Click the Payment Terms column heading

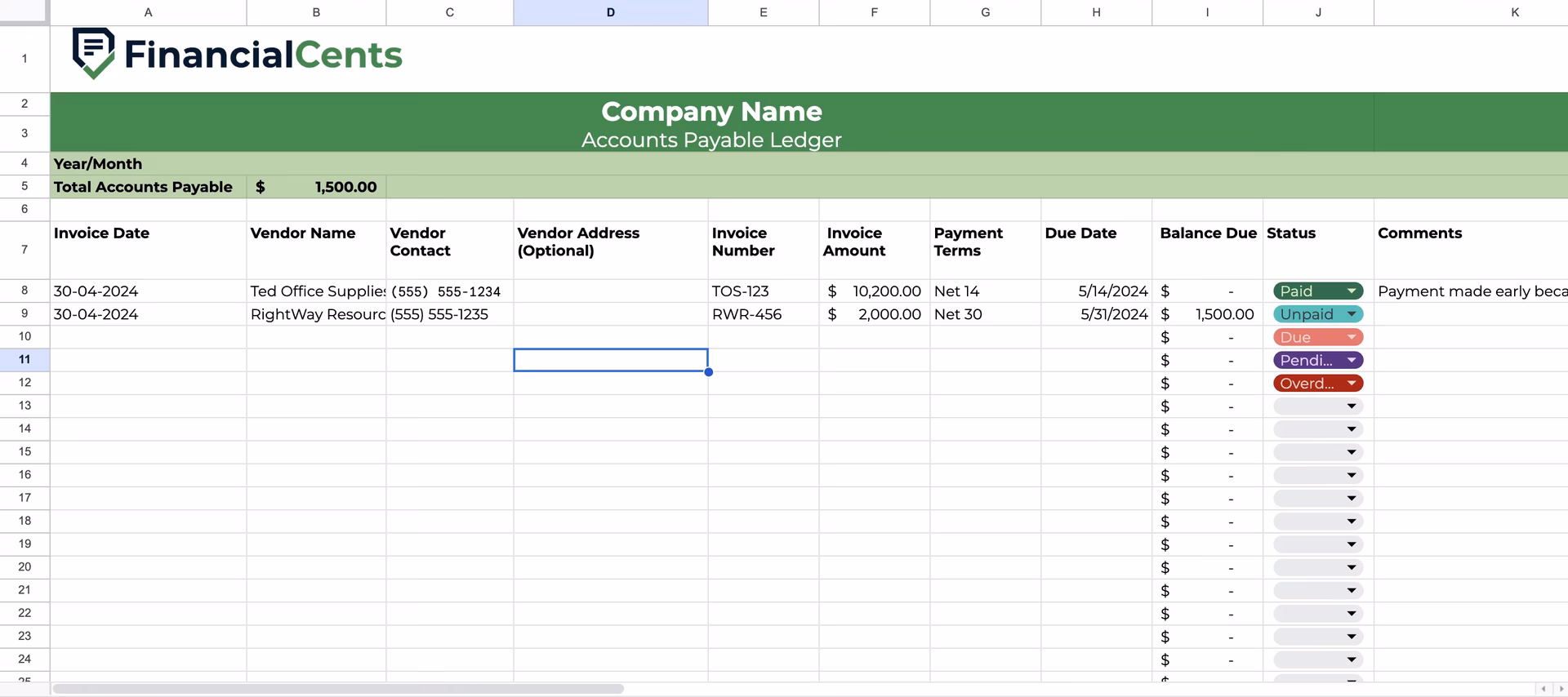[969, 242]
